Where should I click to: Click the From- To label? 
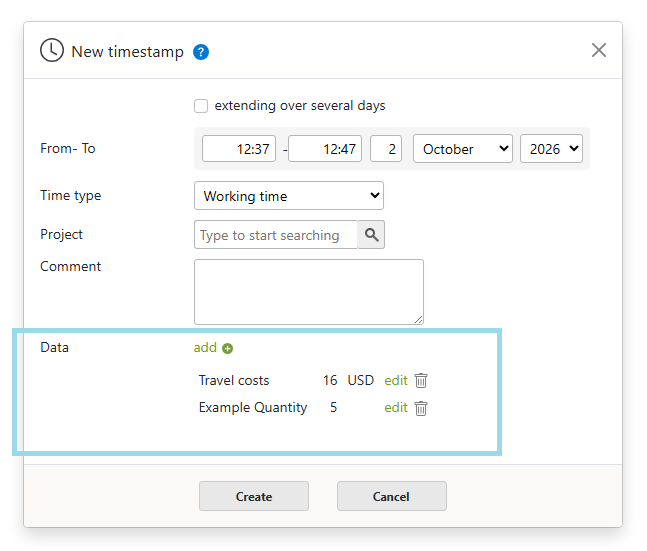[68, 149]
